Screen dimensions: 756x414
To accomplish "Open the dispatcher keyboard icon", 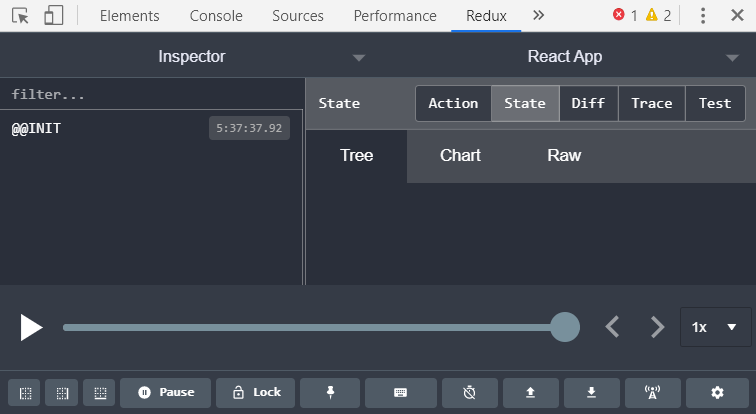I will [x=401, y=393].
